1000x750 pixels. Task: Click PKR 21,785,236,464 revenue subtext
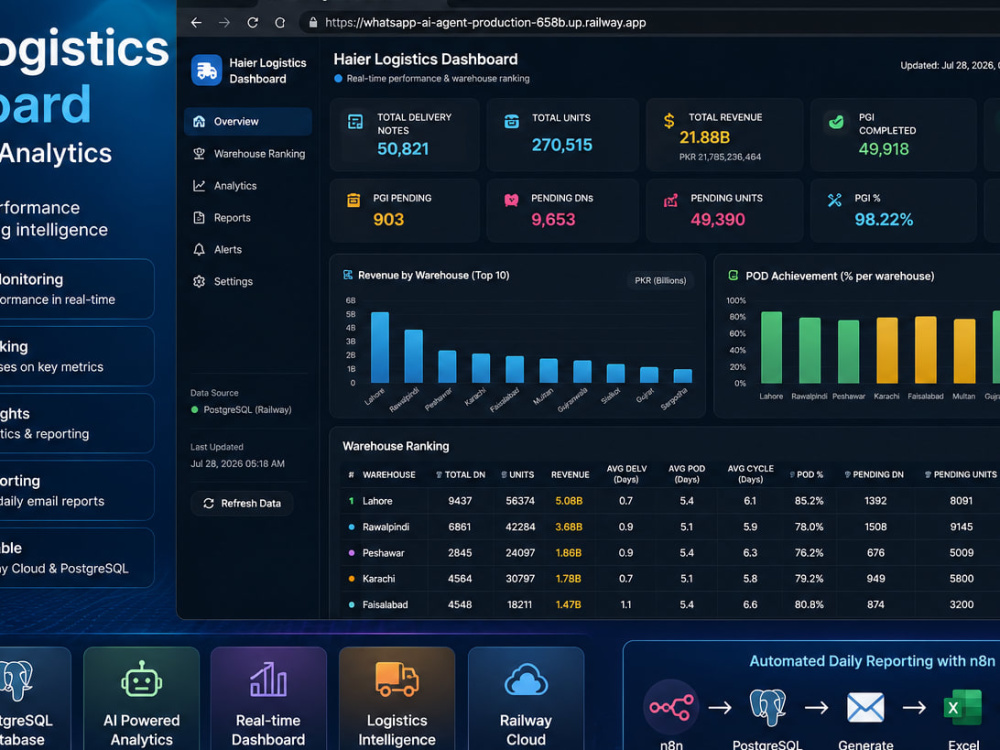click(720, 157)
